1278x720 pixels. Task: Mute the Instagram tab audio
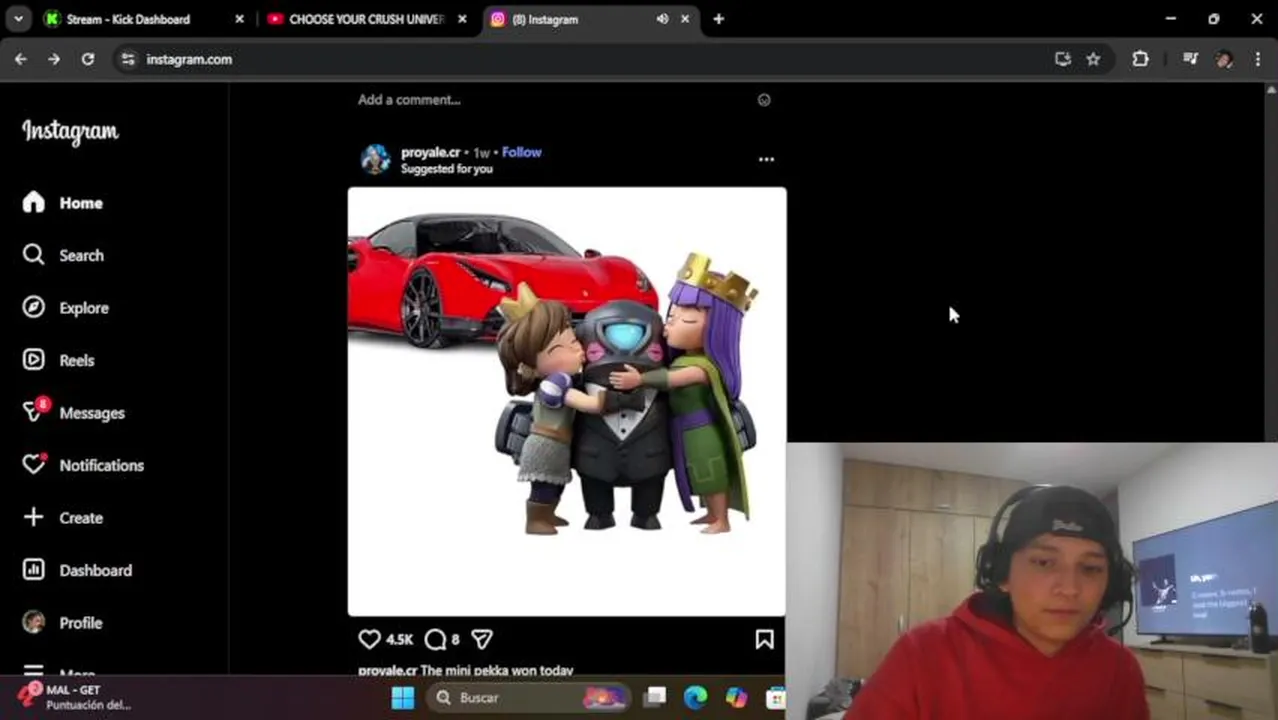pyautogui.click(x=662, y=19)
